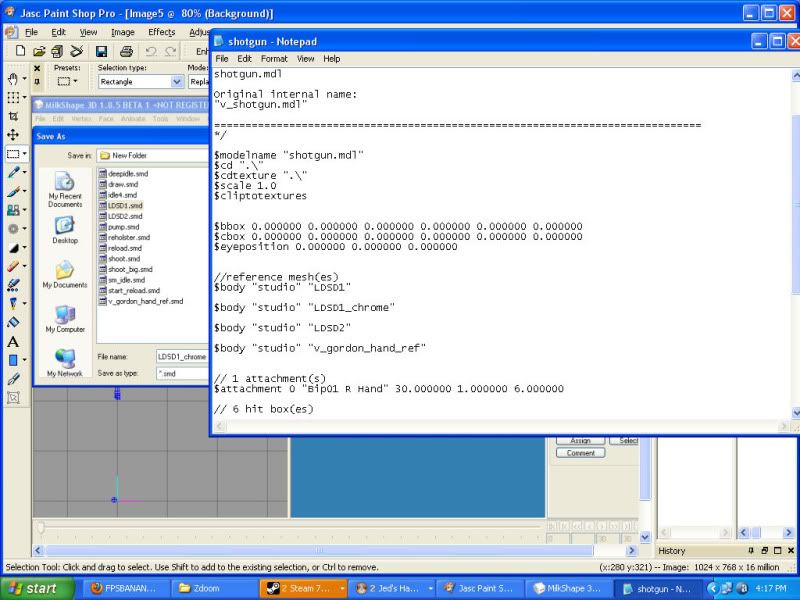Expand the Paint Brush flyout arrow
Image resolution: width=800 pixels, height=600 pixels.
click(x=24, y=191)
